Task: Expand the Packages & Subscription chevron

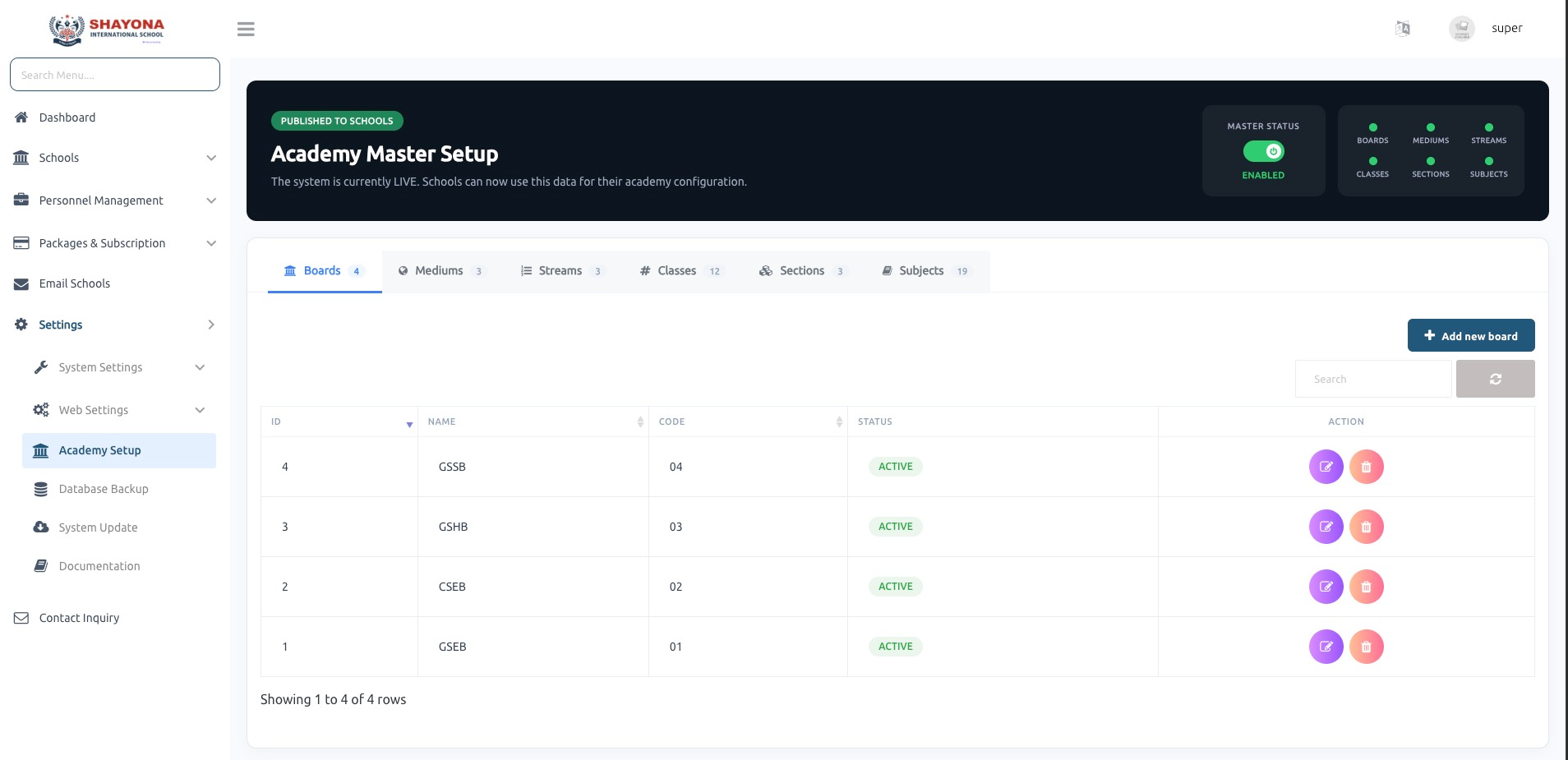Action: point(211,243)
